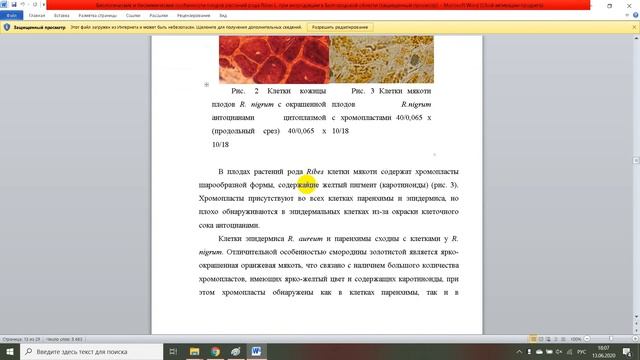
Task: Click the zoom slider handle
Action: point(611,339)
